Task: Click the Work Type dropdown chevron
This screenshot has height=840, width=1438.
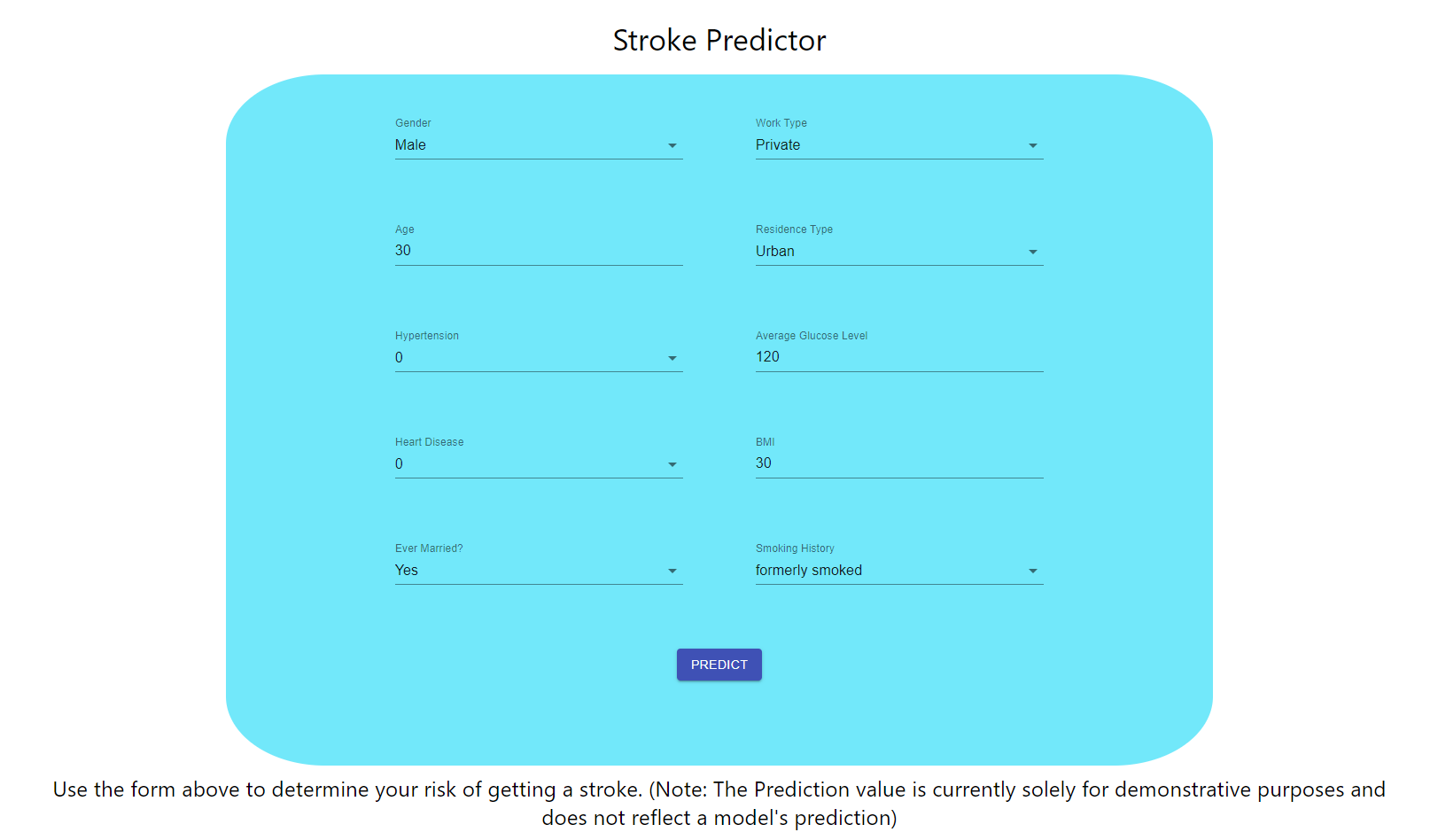Action: coord(1033,145)
